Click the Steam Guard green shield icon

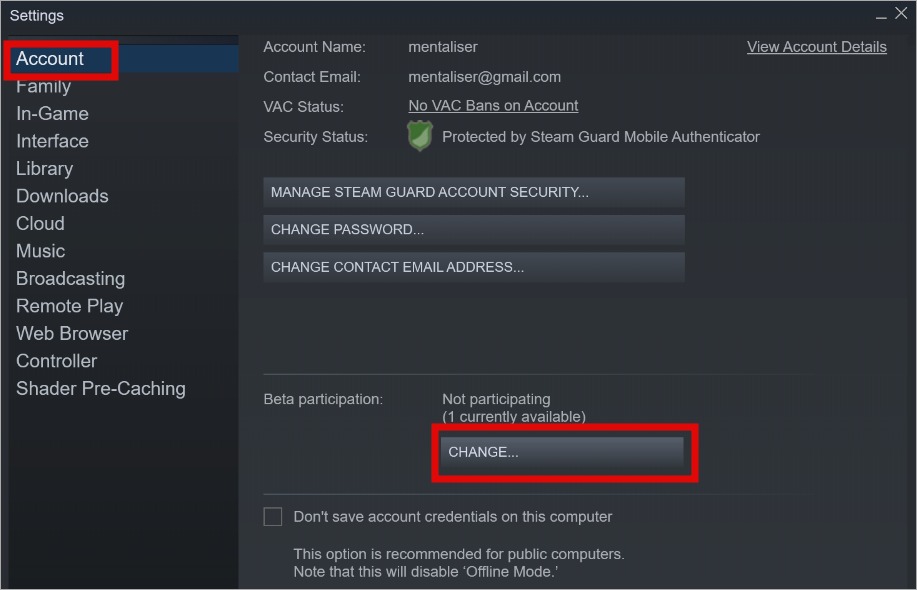(420, 136)
